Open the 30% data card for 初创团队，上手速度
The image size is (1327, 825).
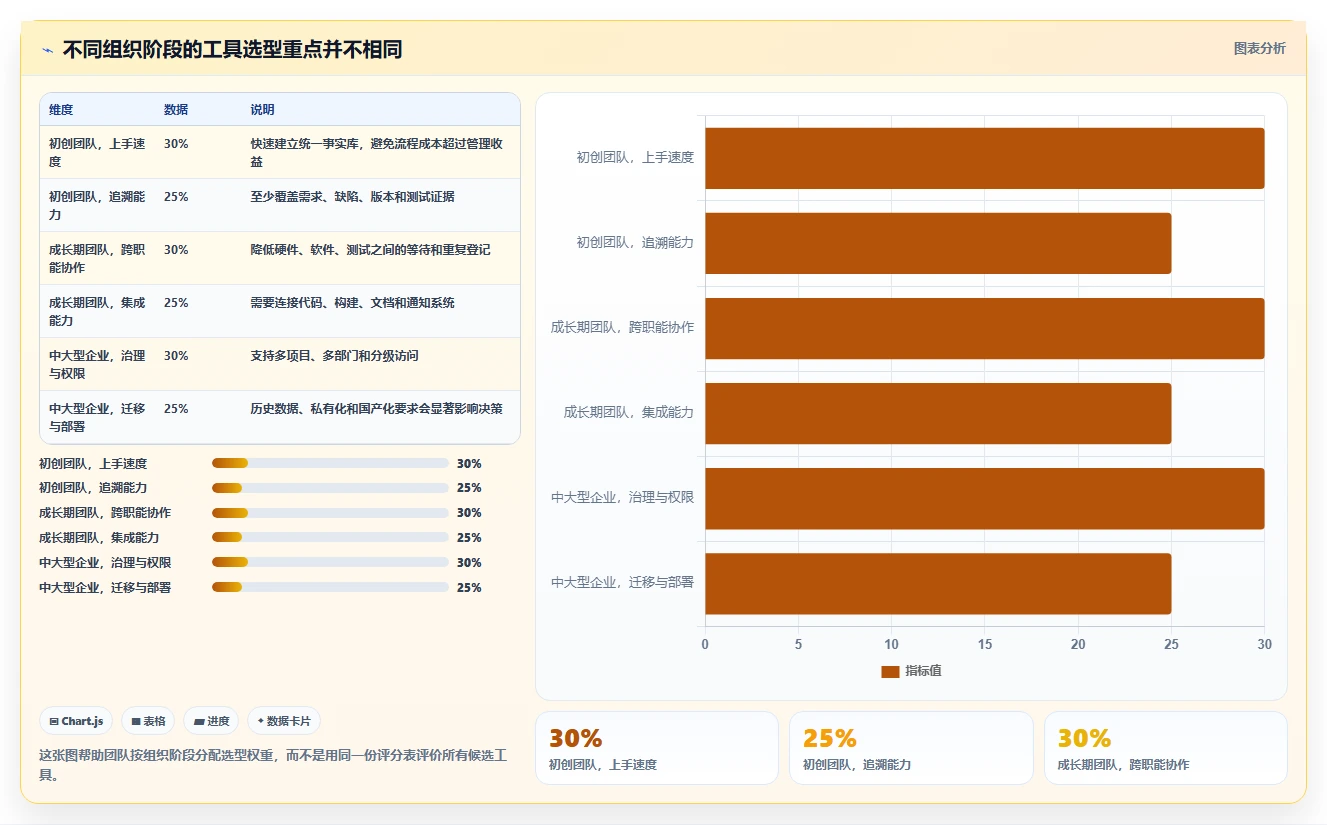coord(657,748)
